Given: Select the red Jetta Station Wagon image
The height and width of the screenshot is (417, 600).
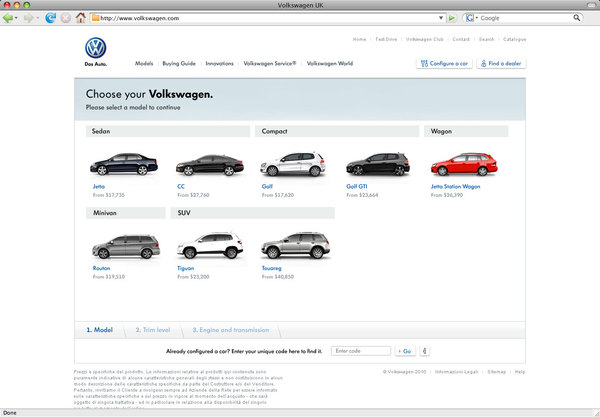Looking at the screenshot, I should 463,164.
